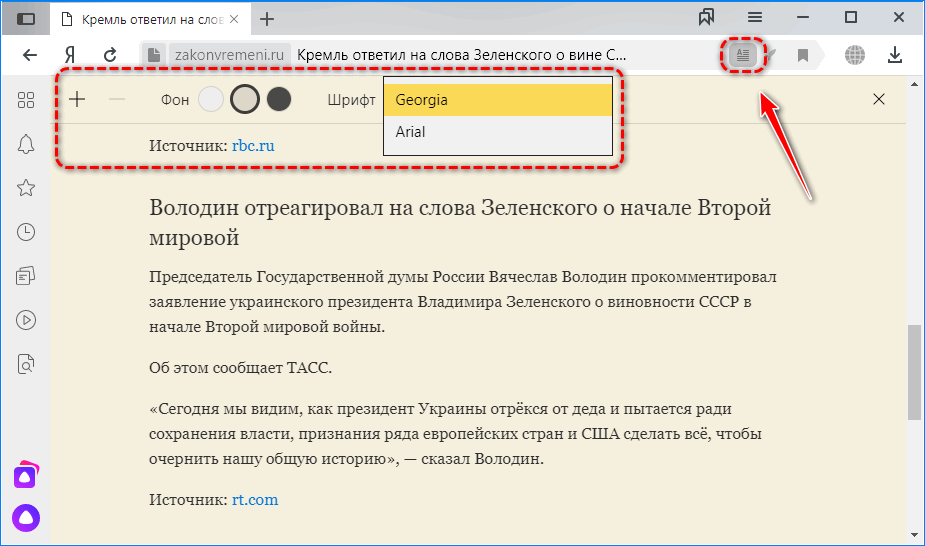The image size is (925, 546).
Task: Select the light white background swatch
Action: (211, 99)
